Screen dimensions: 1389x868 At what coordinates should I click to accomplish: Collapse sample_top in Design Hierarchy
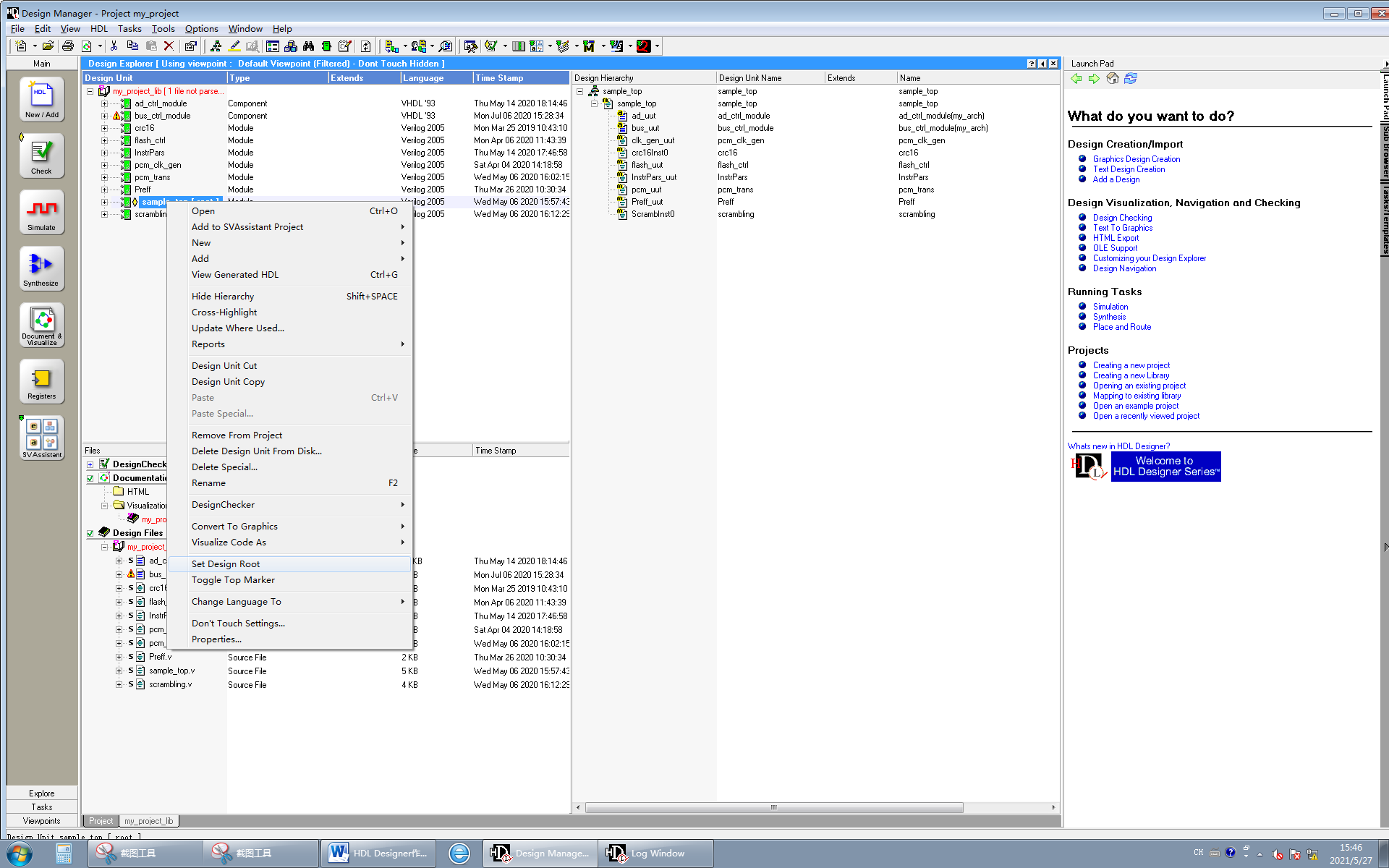click(x=579, y=91)
